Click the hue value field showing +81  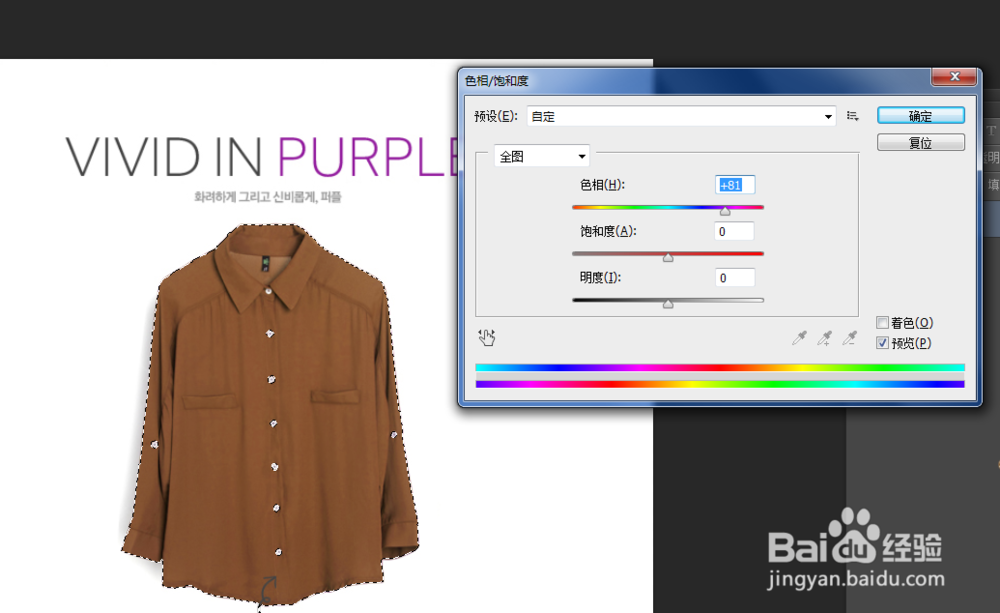735,185
